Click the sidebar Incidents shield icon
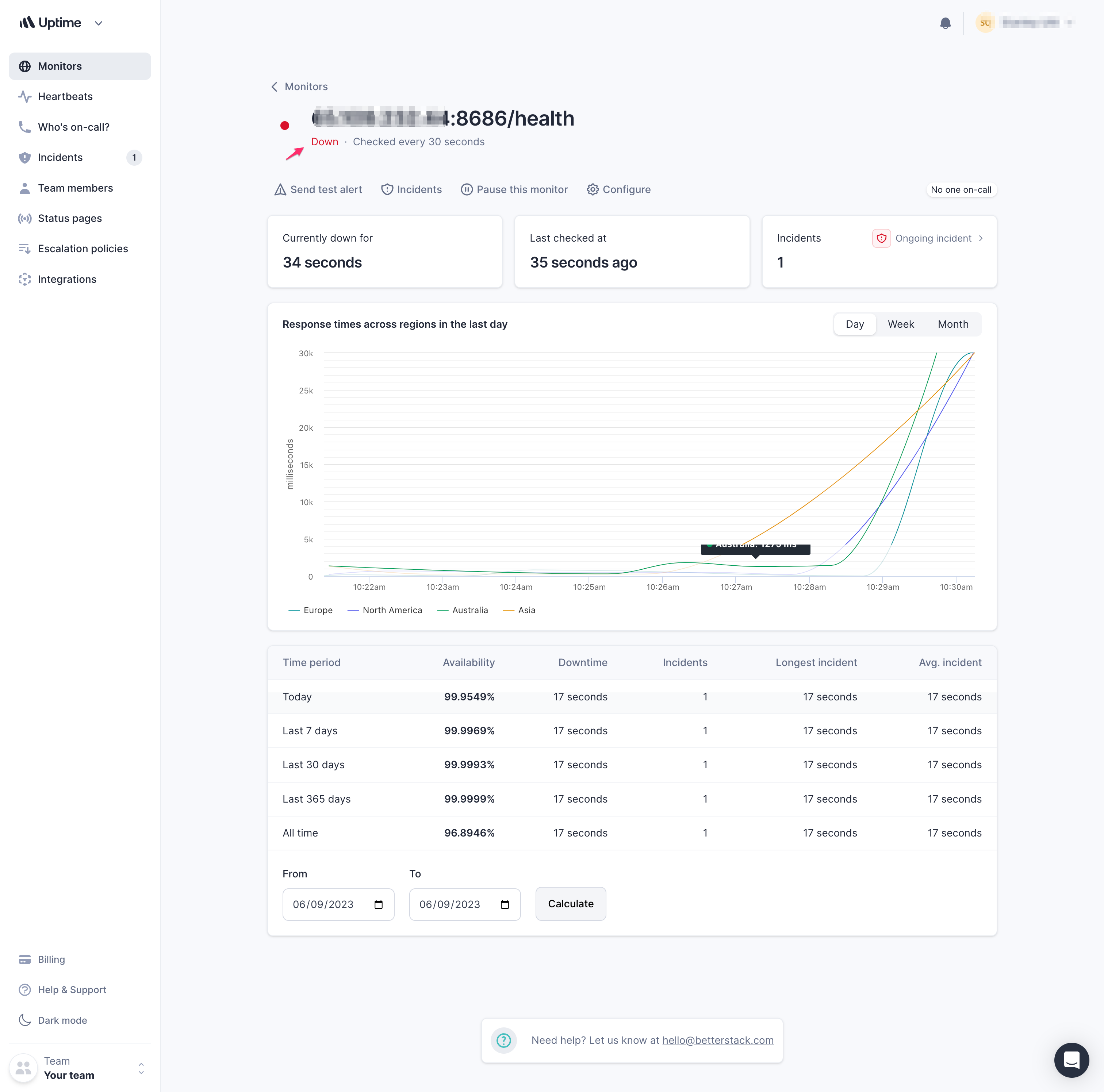 [24, 158]
